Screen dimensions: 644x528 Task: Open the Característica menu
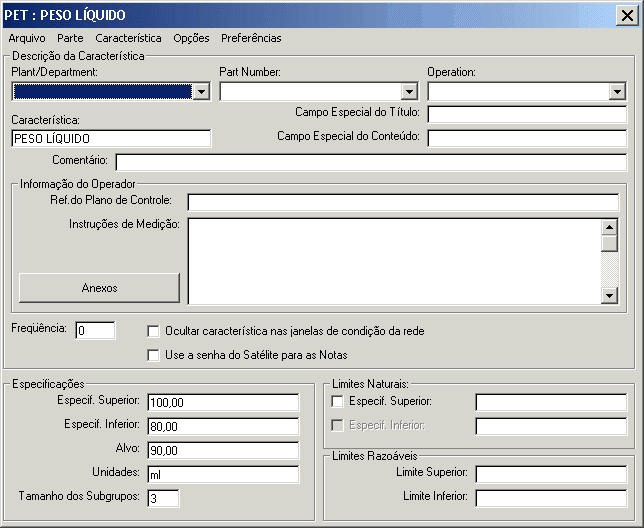[x=128, y=38]
